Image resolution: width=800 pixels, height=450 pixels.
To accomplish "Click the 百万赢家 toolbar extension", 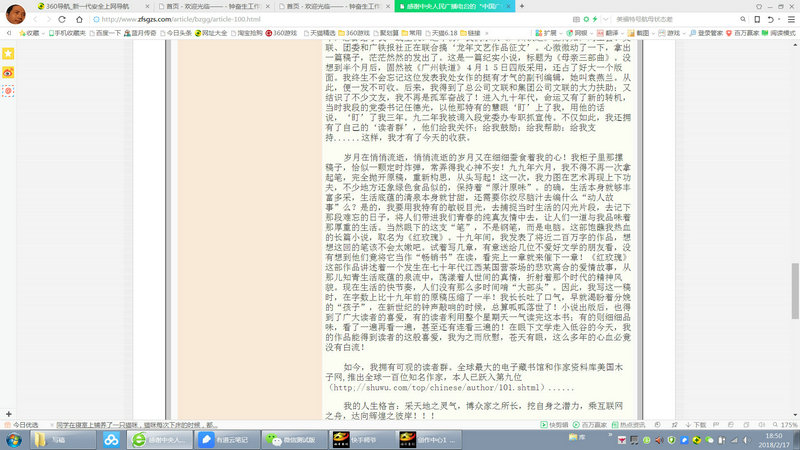I will coord(742,33).
